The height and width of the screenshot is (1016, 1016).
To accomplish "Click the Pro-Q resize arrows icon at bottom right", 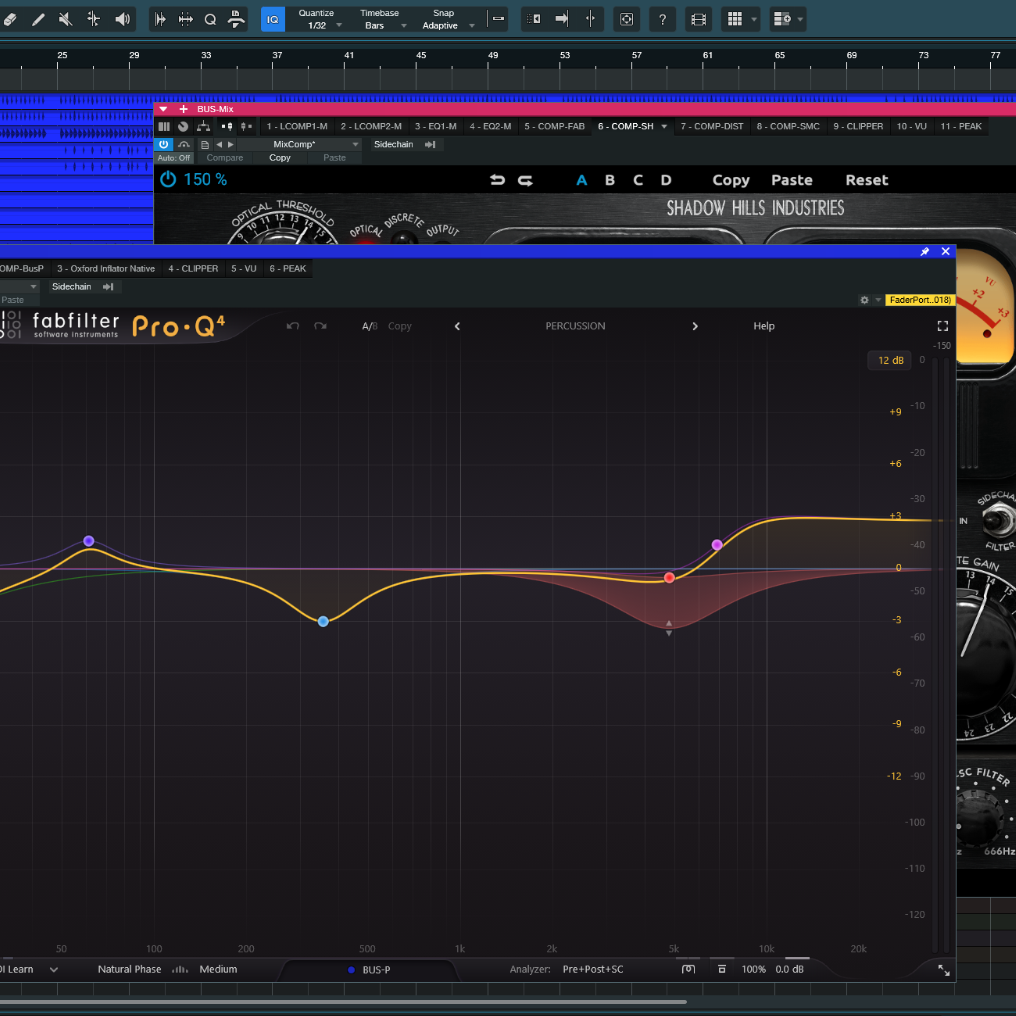I will pos(944,970).
